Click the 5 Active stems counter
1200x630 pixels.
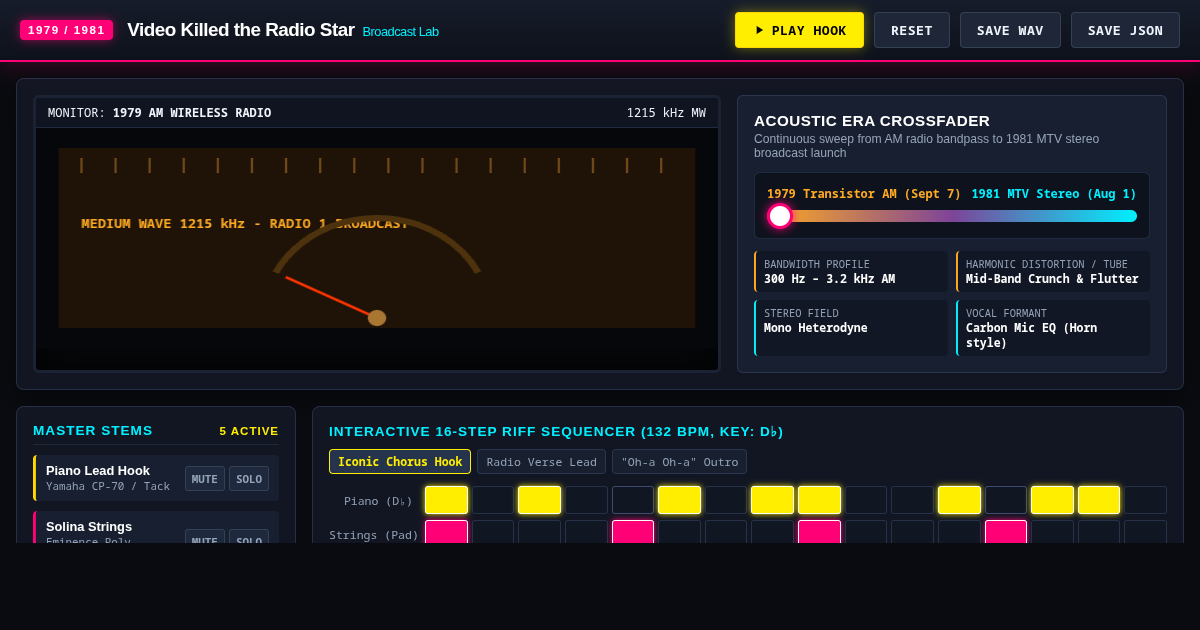pos(249,431)
